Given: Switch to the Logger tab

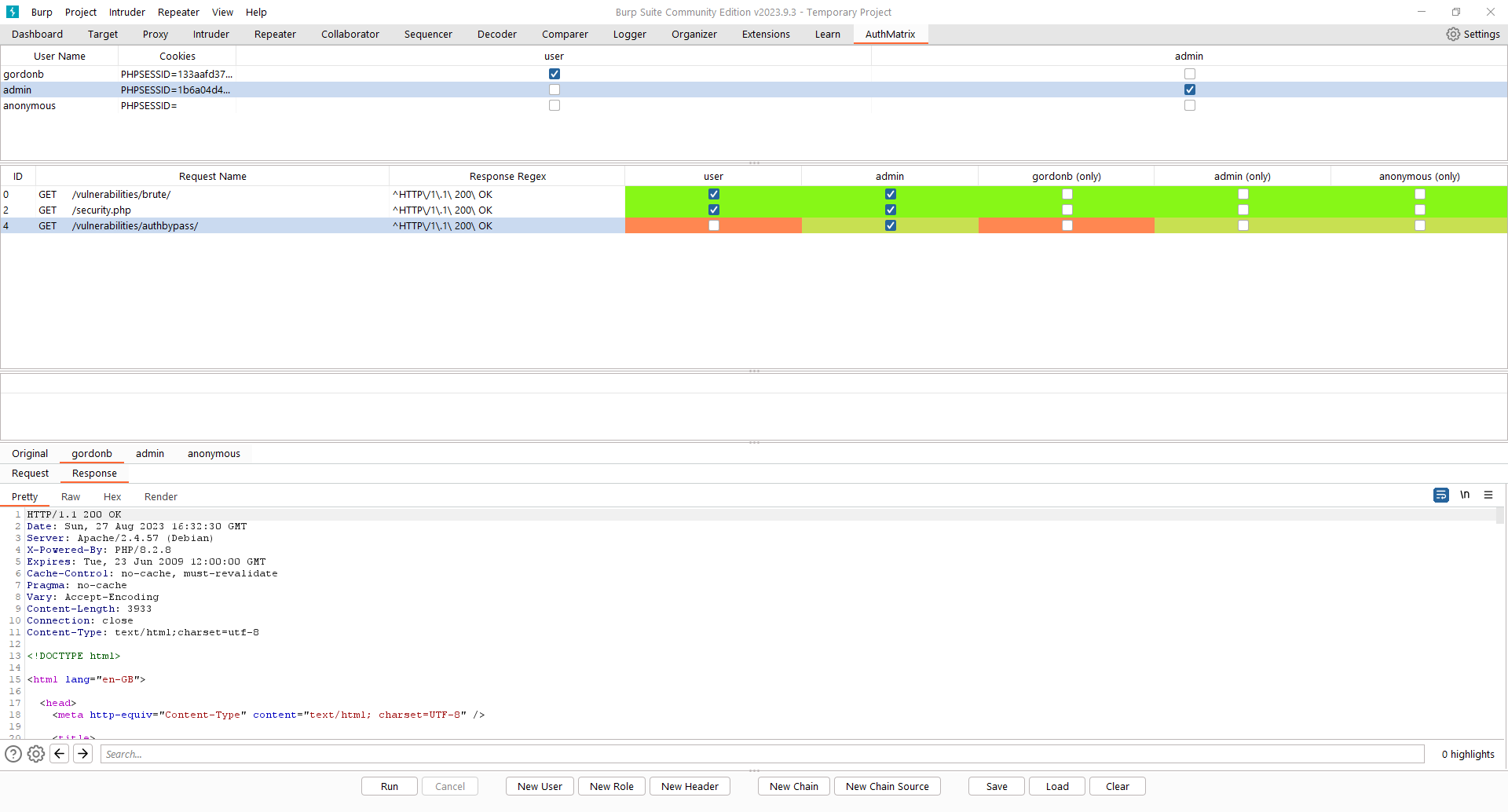Looking at the screenshot, I should [630, 34].
